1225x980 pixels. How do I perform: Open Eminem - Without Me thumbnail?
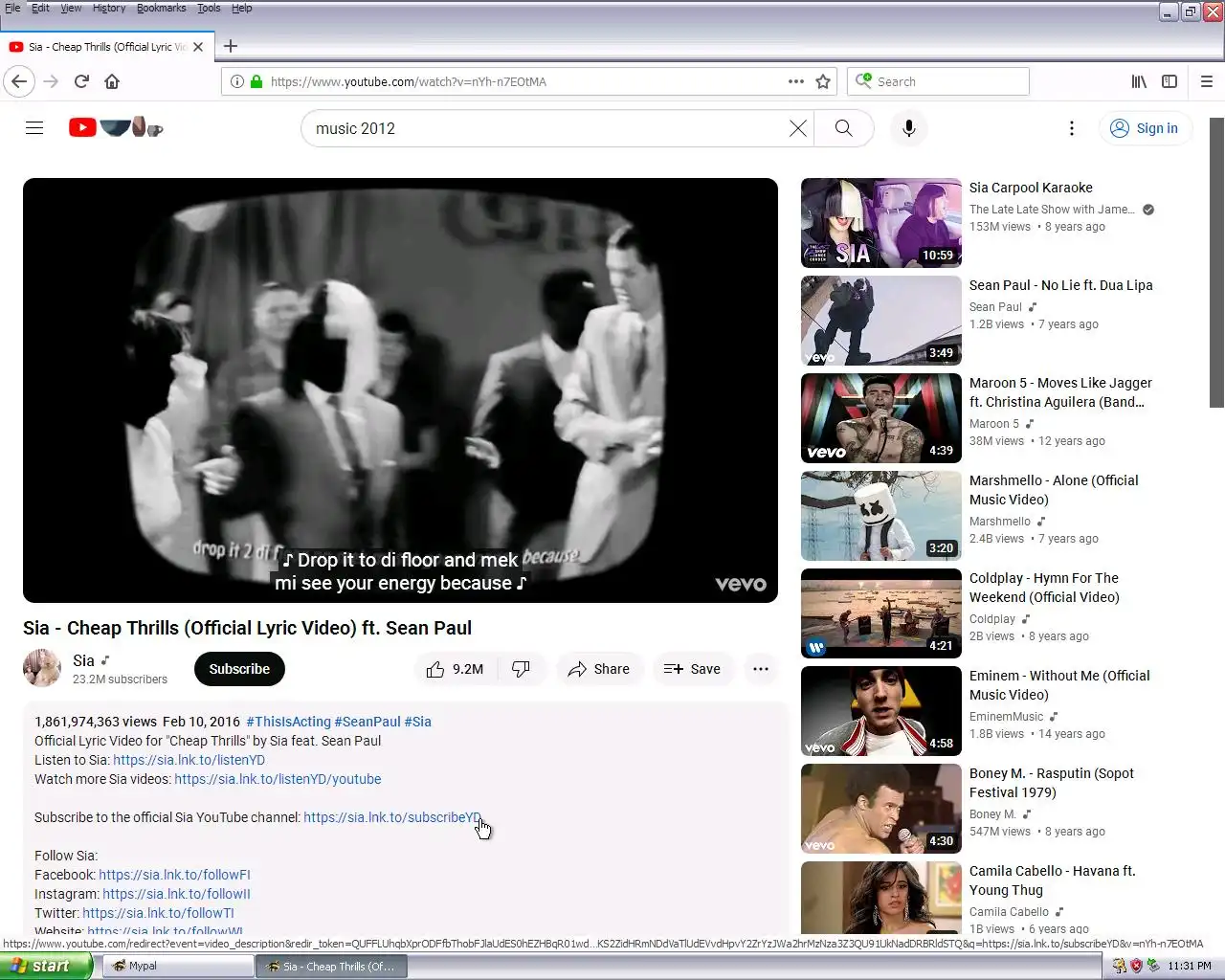[880, 711]
